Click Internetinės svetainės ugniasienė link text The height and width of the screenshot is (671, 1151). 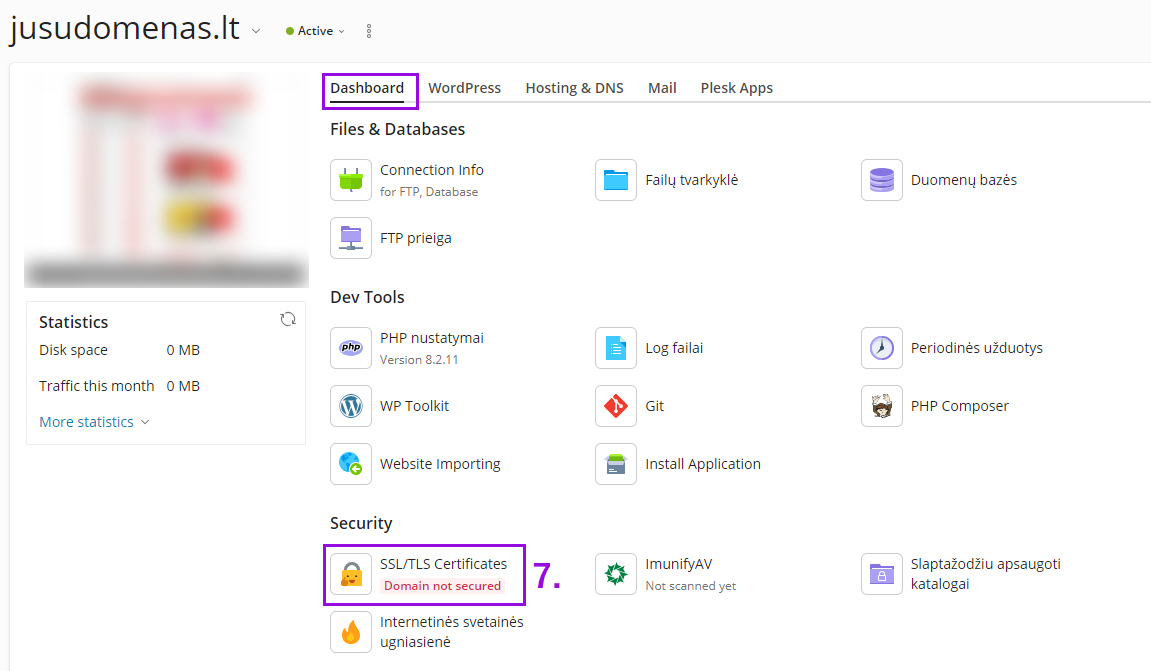click(451, 632)
